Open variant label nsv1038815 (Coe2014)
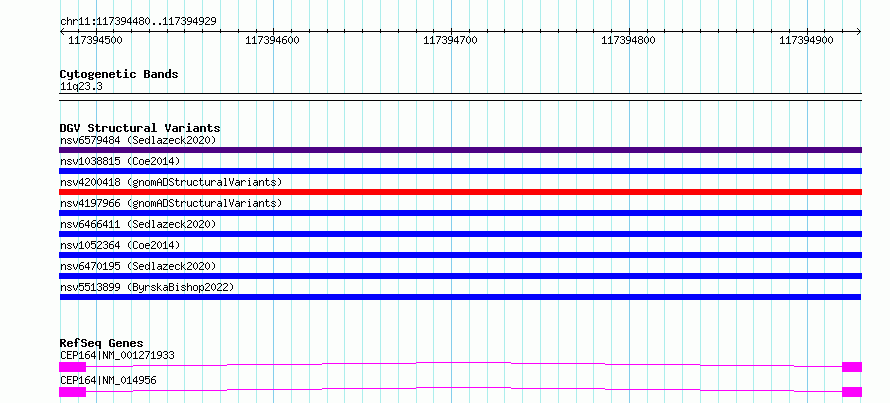The height and width of the screenshot is (403, 890). point(120,161)
